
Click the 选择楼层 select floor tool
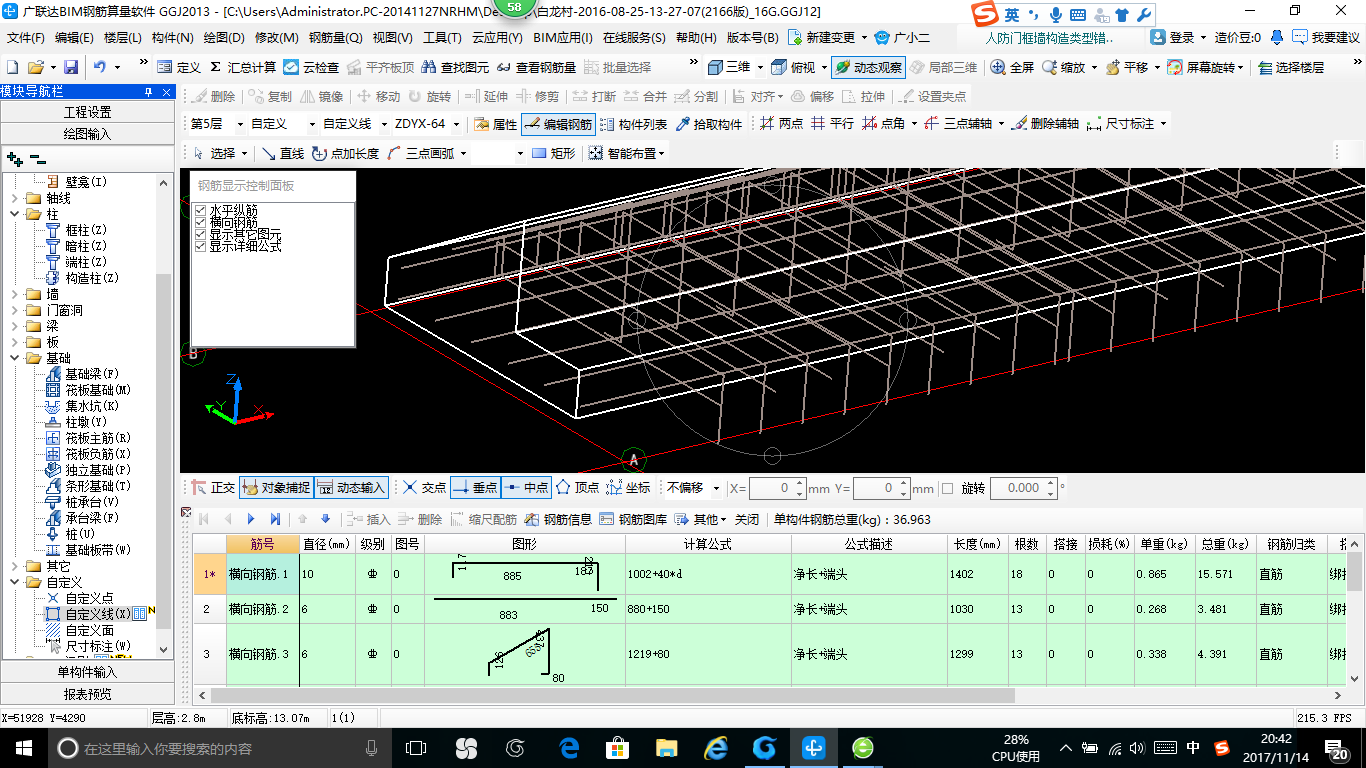pyautogui.click(x=1291, y=67)
